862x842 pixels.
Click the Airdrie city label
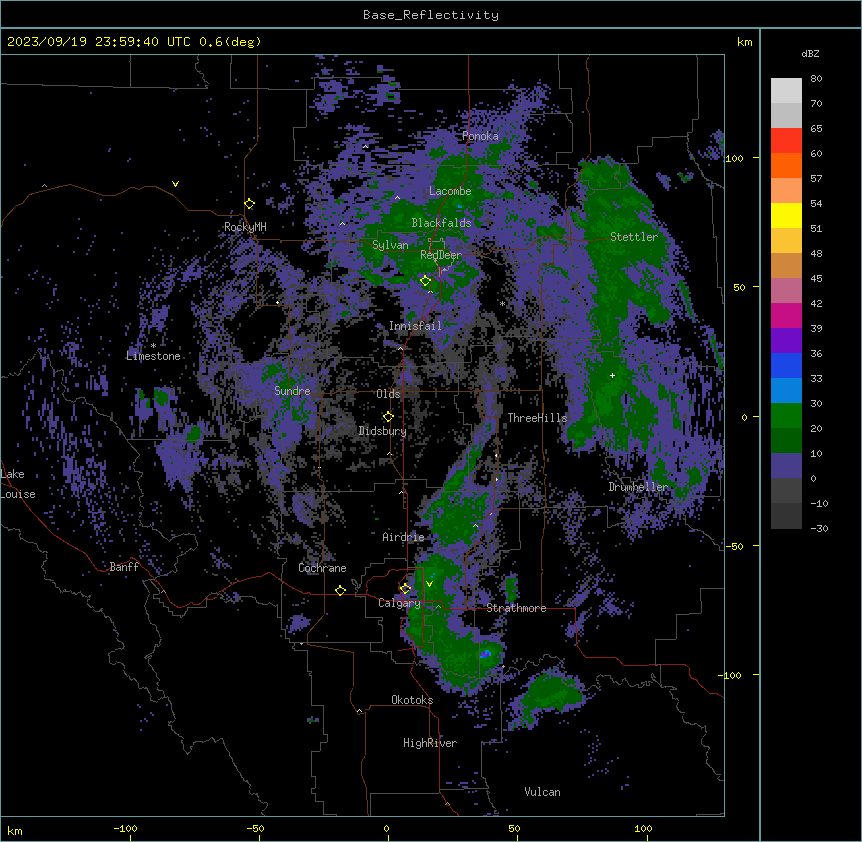point(403,537)
